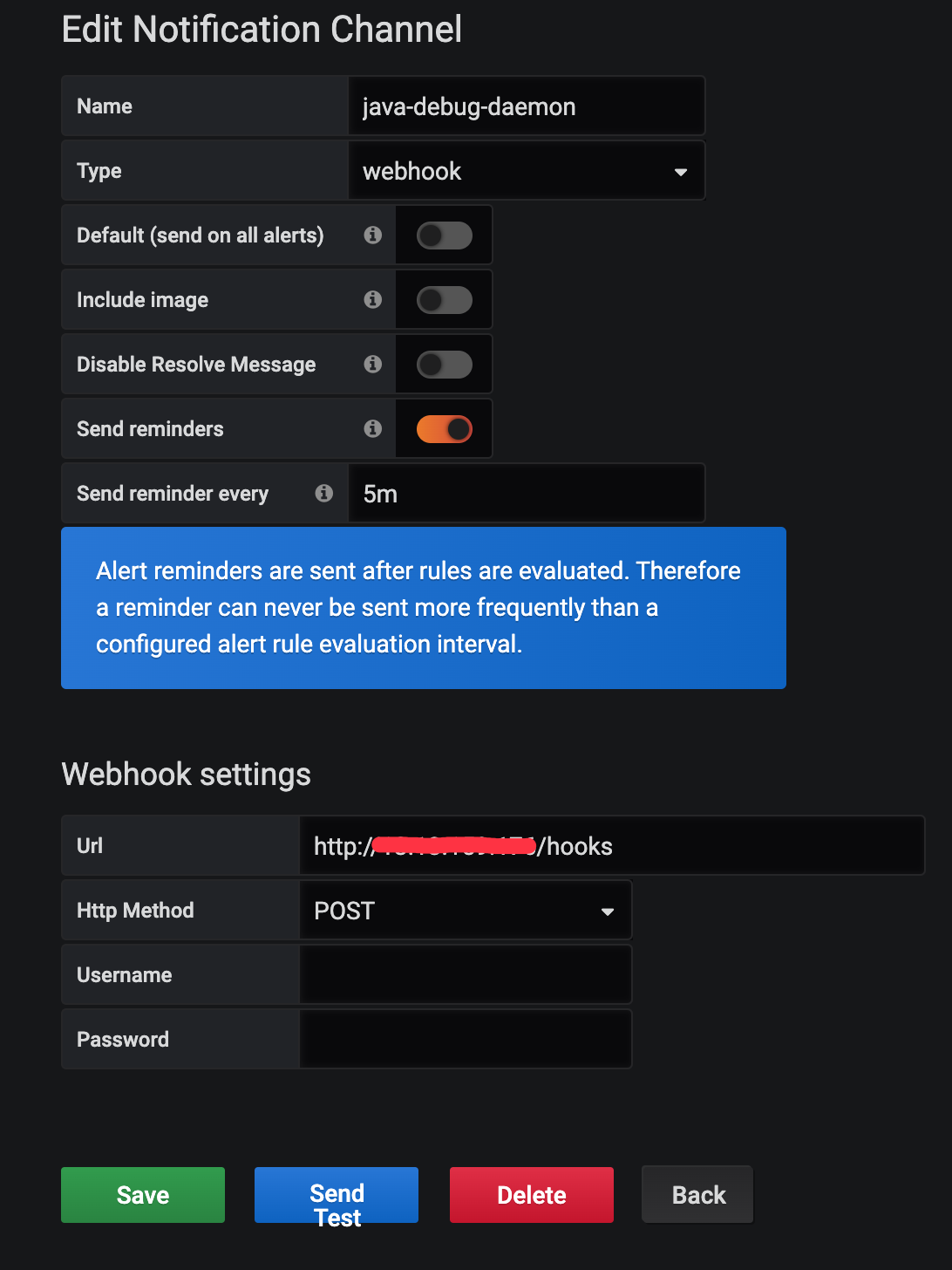Click info icon beside Send reminders
Viewport: 952px width, 1270px height.
click(x=373, y=428)
